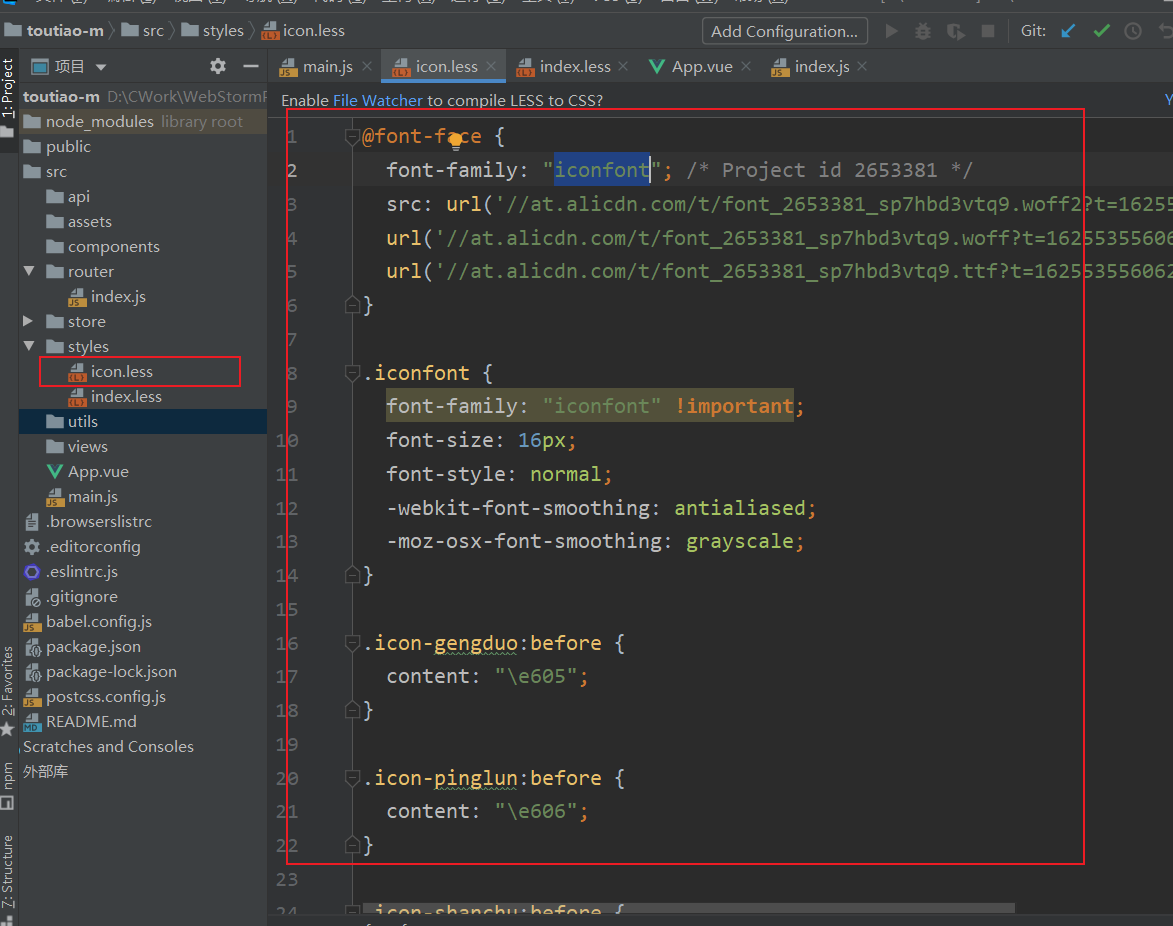Close the main.js editor tab
Viewport: 1173px width, 926px height.
pos(367,67)
